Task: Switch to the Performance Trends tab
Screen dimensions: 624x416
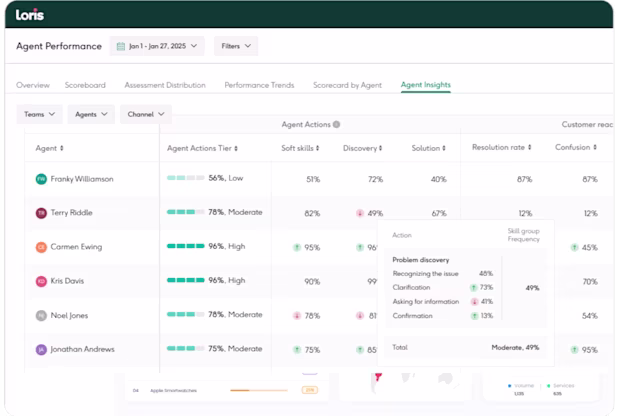Action: point(259,85)
